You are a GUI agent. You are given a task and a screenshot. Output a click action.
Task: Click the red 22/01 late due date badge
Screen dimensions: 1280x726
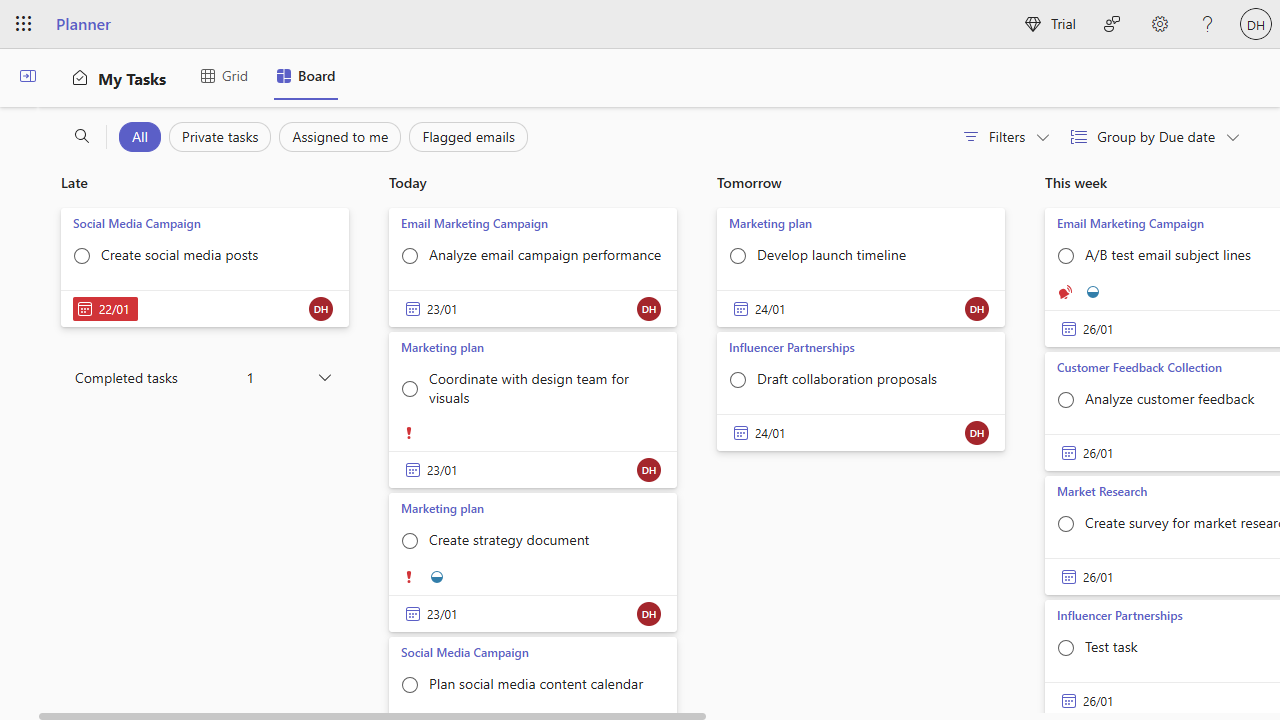105,309
